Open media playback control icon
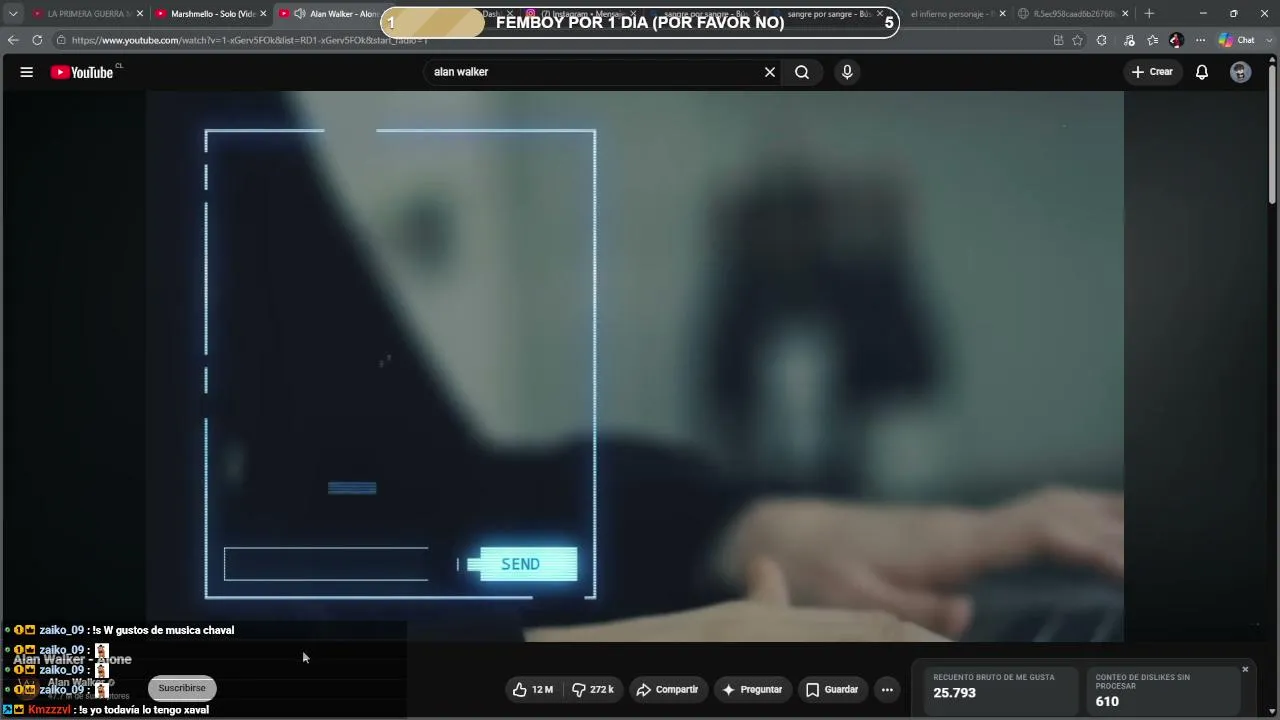Image resolution: width=1280 pixels, height=720 pixels. [x=1129, y=40]
